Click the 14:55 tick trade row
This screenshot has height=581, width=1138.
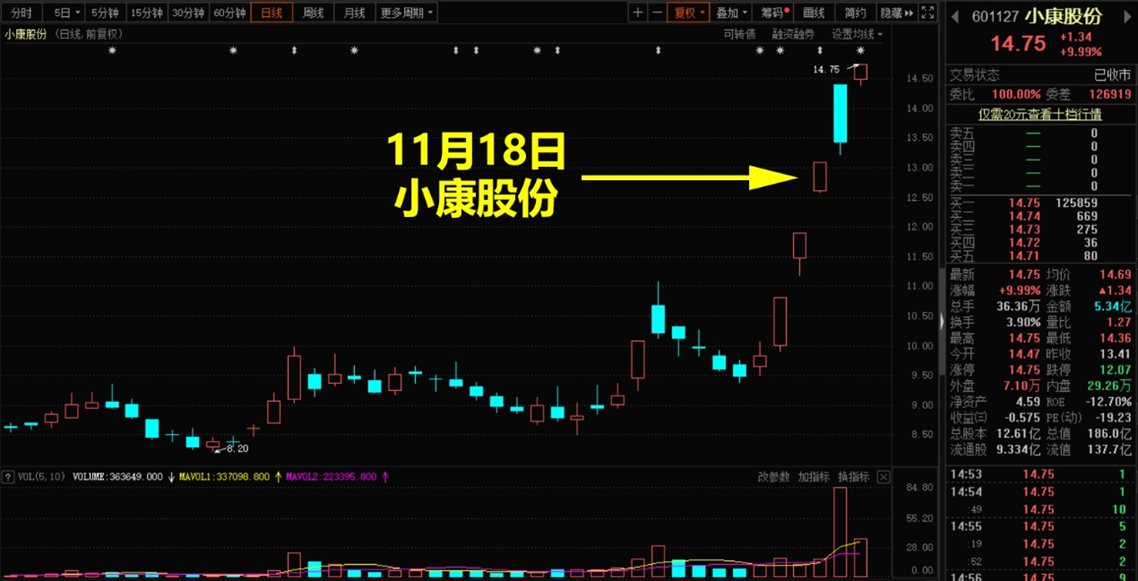pyautogui.click(x=1039, y=526)
